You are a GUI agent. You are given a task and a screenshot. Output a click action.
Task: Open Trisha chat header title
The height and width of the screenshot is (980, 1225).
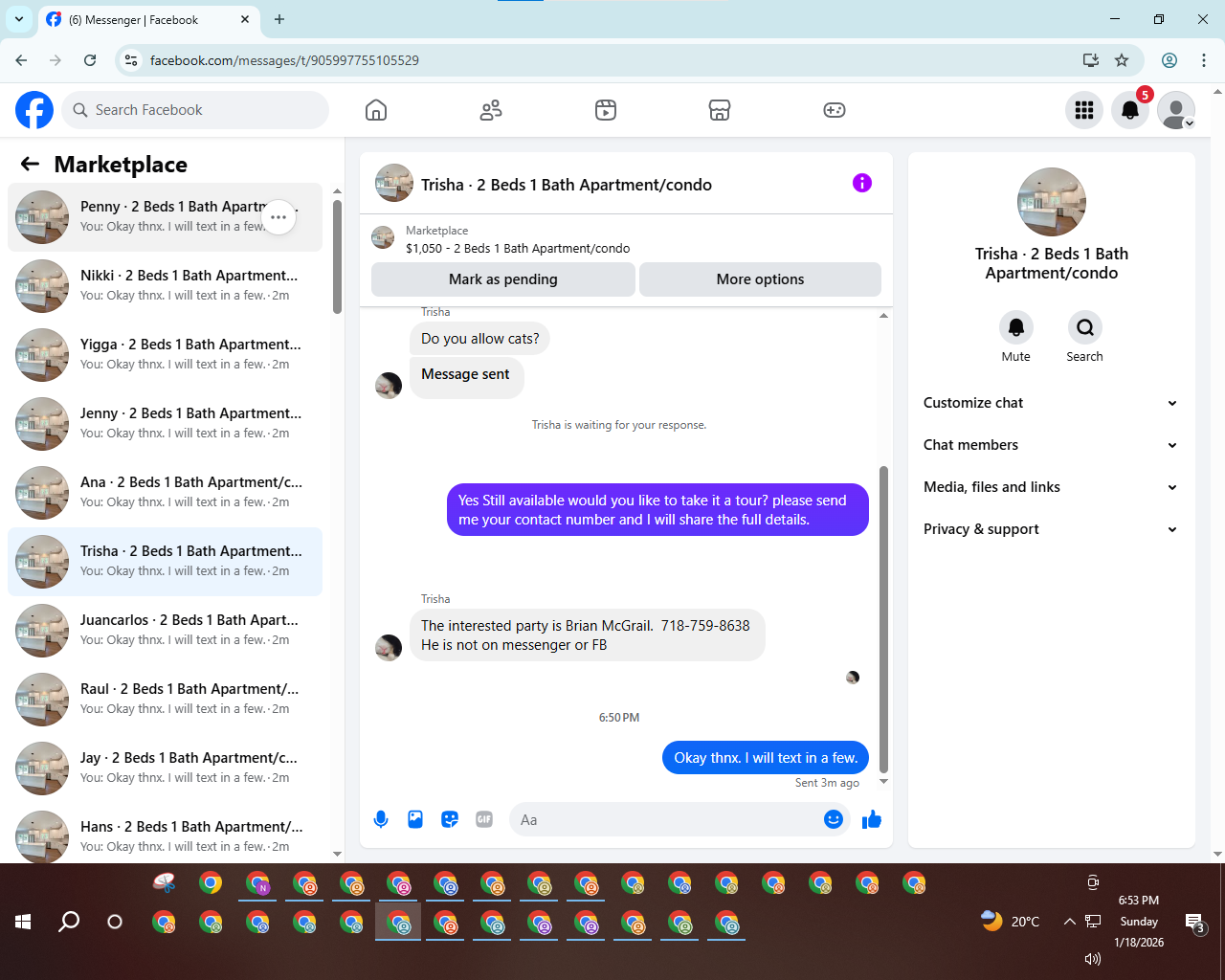[x=567, y=185]
